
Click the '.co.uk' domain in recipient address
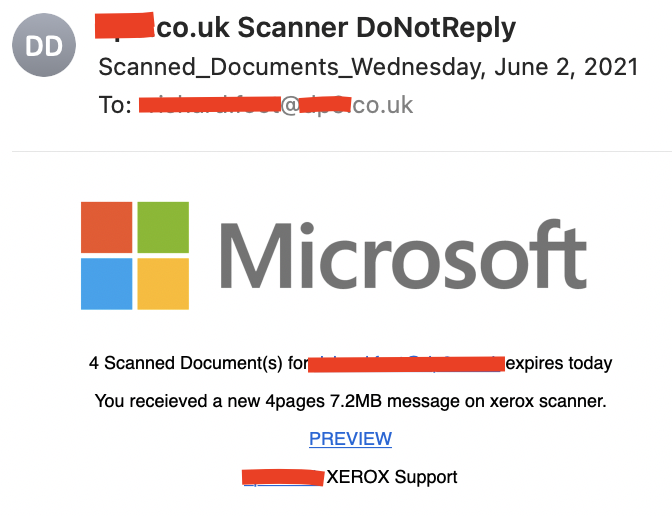[x=382, y=105]
